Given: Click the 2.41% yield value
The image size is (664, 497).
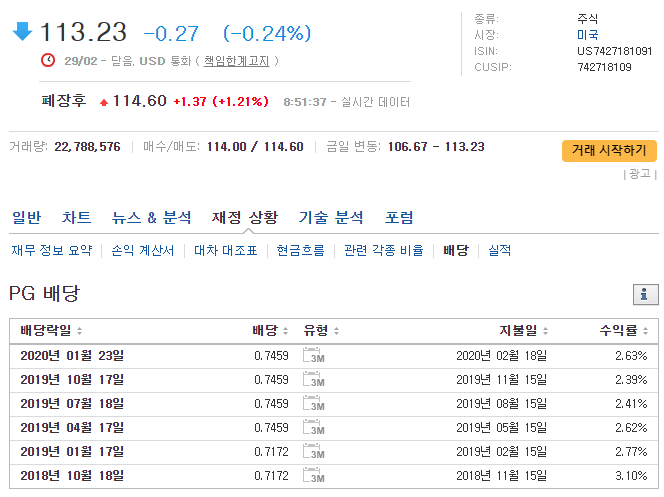Looking at the screenshot, I should point(631,404).
